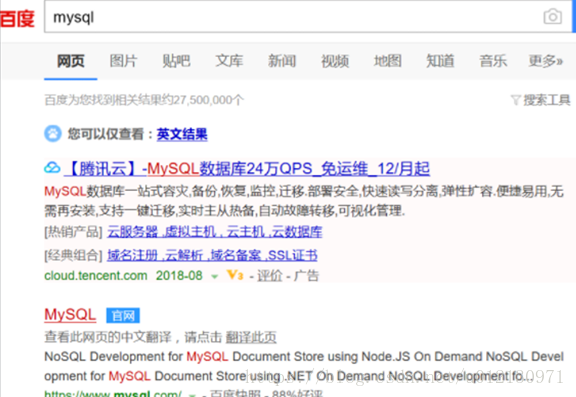Click the 广告 label
The image size is (576, 397).
(x=306, y=276)
